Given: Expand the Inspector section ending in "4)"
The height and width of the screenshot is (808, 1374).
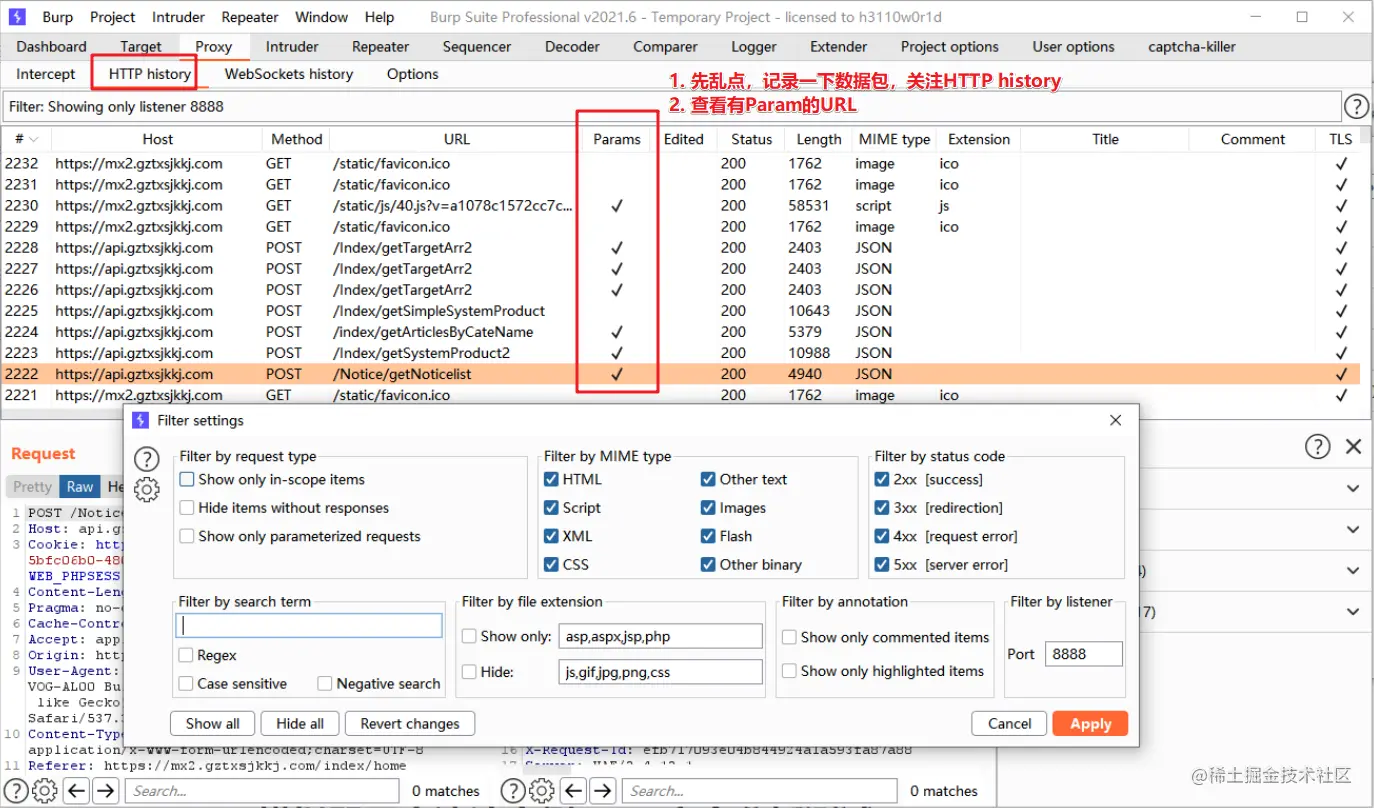Looking at the screenshot, I should click(1353, 571).
